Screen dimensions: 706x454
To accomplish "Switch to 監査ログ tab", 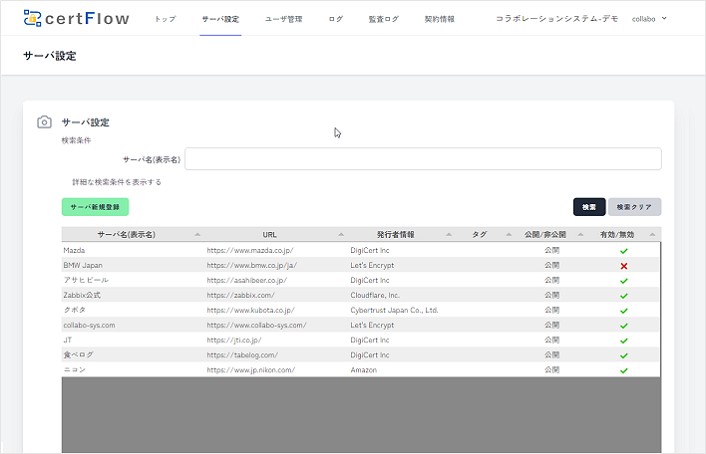I will tap(384, 19).
